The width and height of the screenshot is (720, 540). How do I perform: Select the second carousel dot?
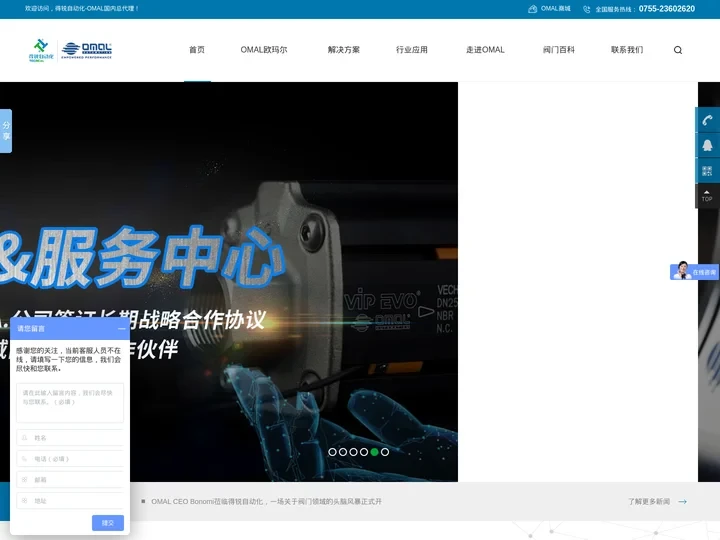343,452
